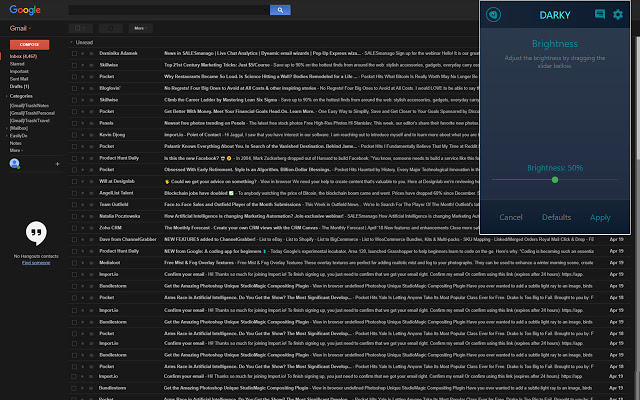This screenshot has width=640, height=400.
Task: Click the Brightness slider track right of the handle
Action: point(588,180)
